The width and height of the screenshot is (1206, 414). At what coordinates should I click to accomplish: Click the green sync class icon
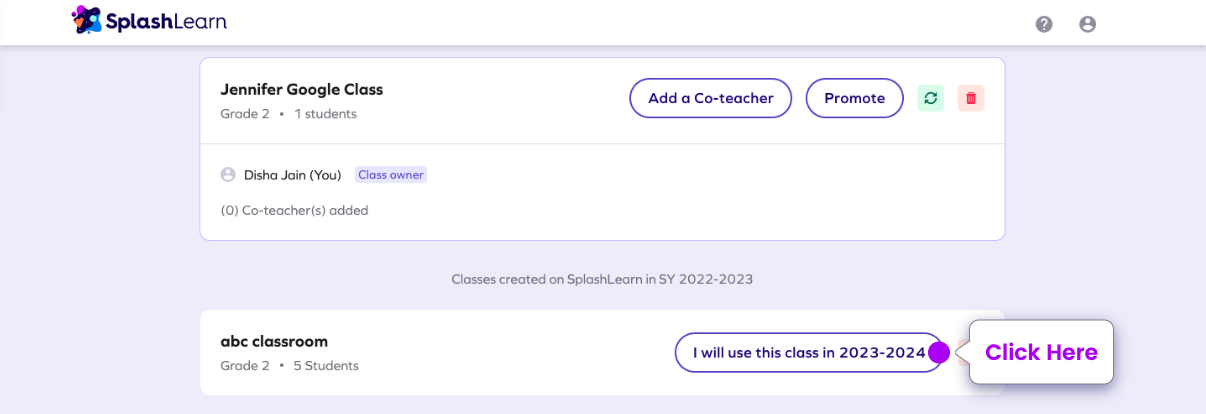[x=931, y=98]
